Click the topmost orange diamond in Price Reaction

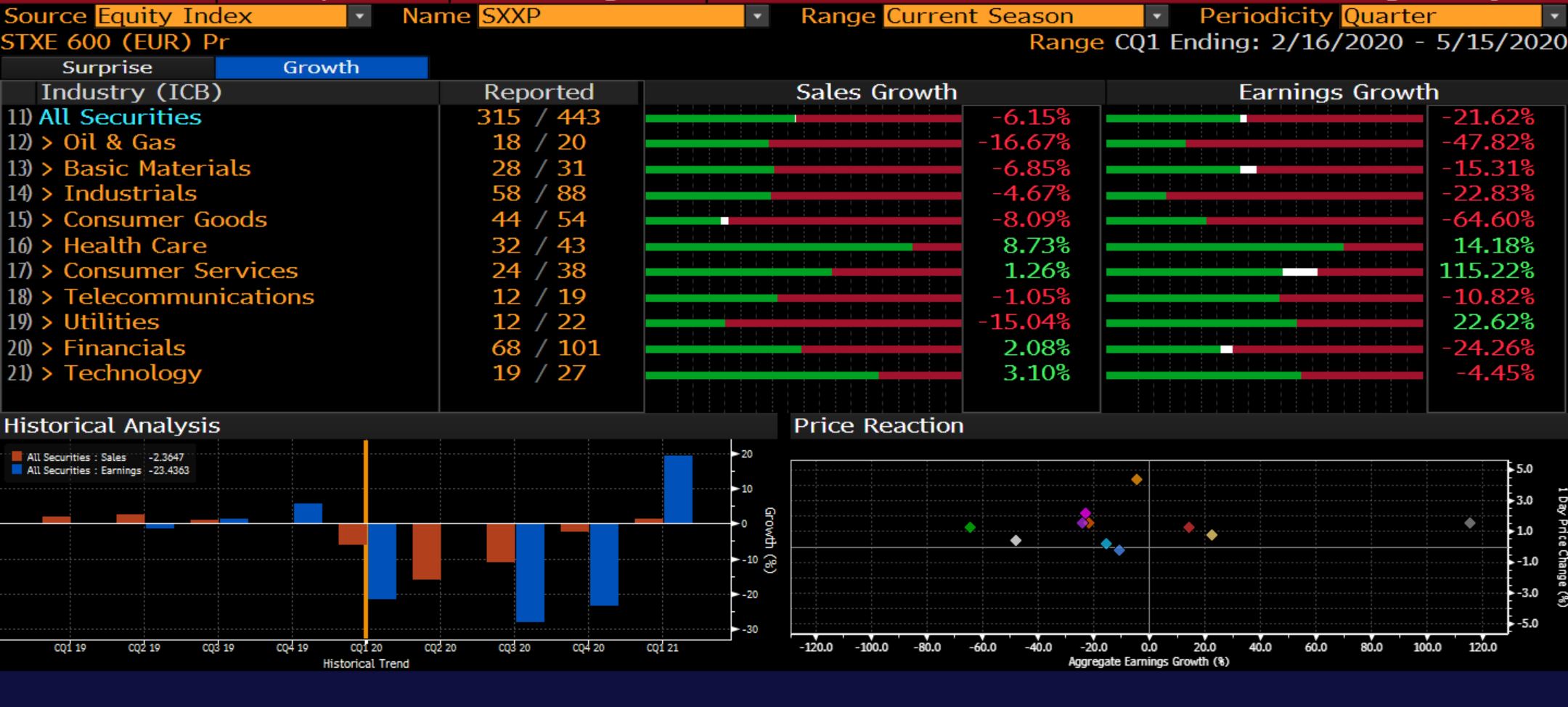[x=1137, y=479]
